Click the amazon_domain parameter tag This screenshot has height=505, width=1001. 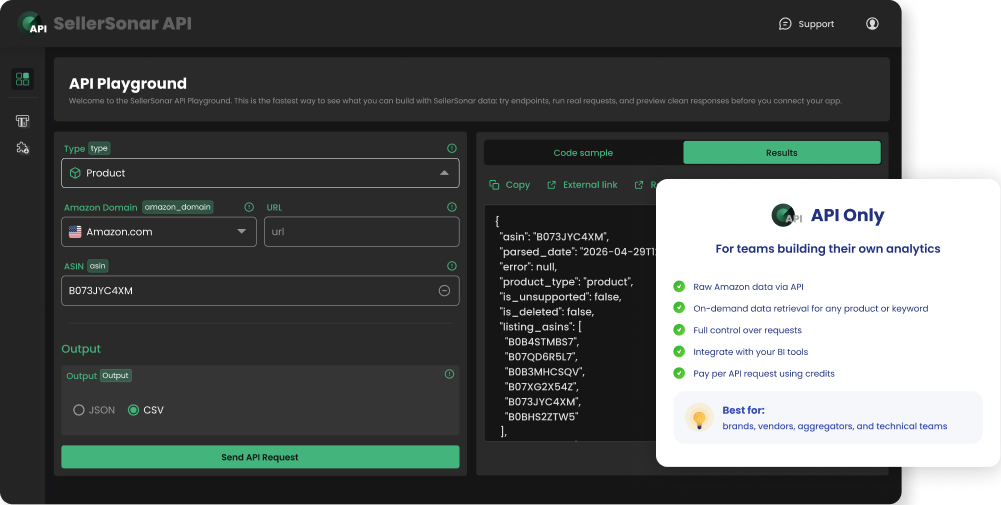pyautogui.click(x=177, y=207)
